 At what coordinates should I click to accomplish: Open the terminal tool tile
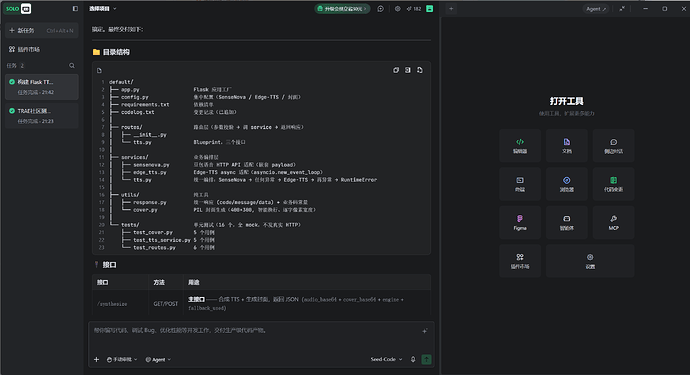pyautogui.click(x=520, y=184)
